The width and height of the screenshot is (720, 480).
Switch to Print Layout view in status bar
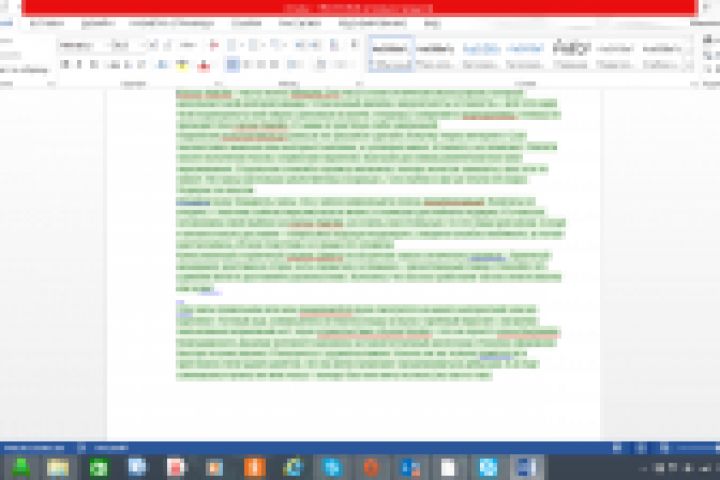click(641, 448)
